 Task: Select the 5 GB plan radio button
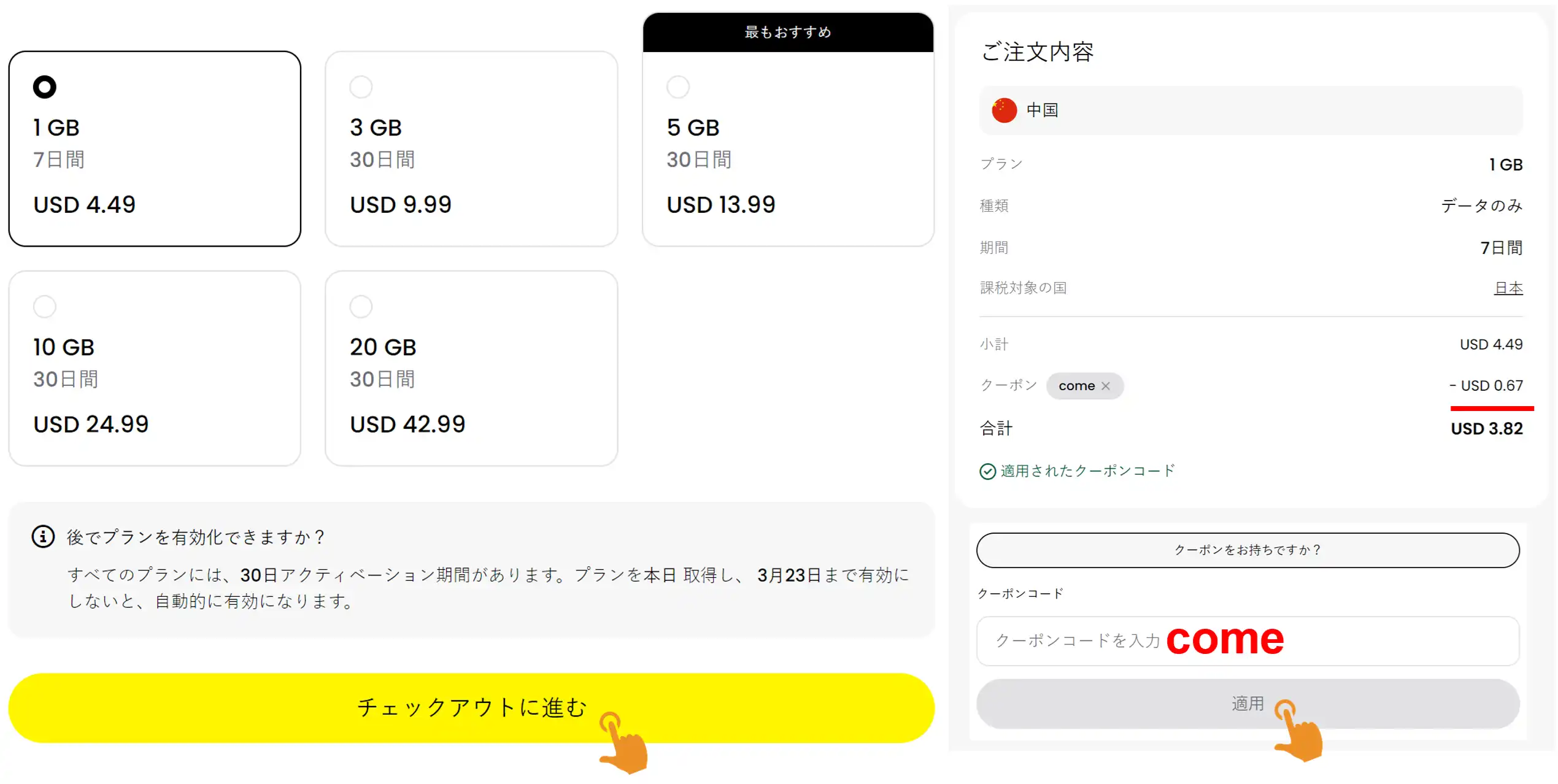point(678,86)
